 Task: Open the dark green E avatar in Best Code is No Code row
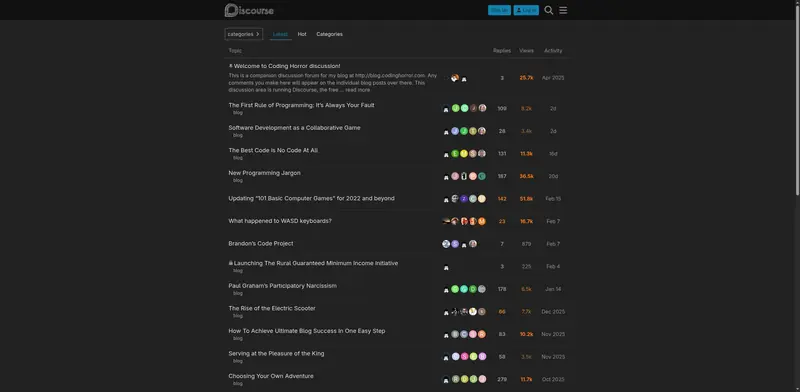click(x=455, y=154)
